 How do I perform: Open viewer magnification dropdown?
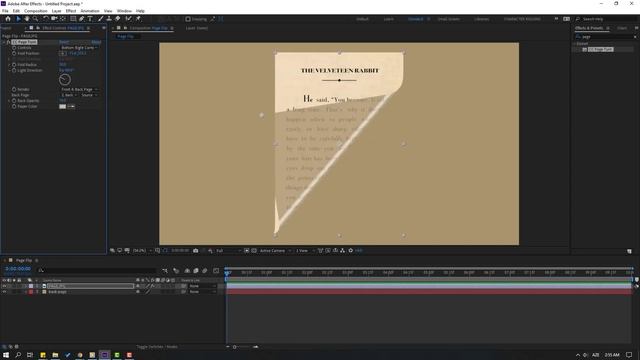(142, 251)
